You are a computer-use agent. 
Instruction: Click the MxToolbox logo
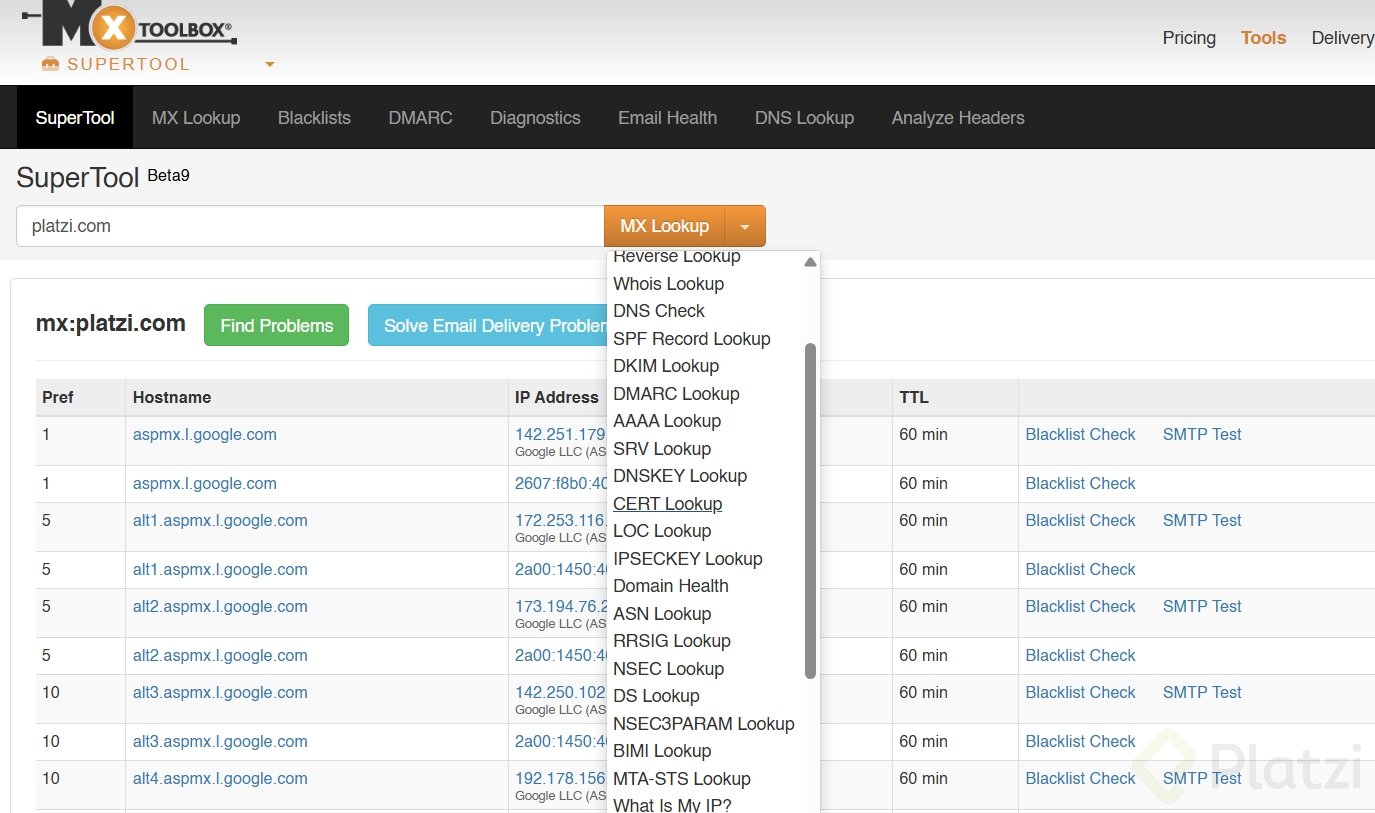tap(130, 24)
